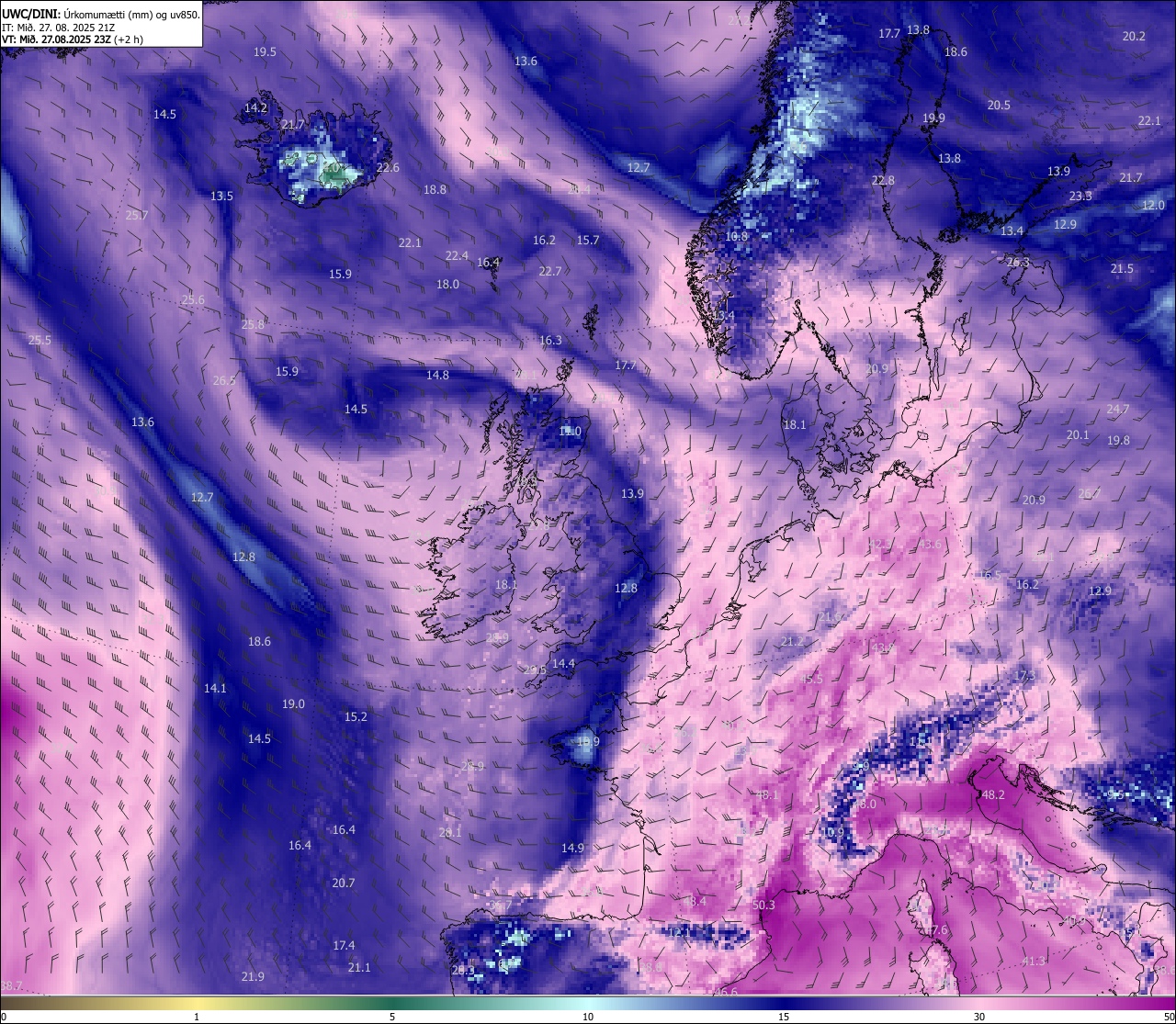The height and width of the screenshot is (1024, 1176).
Task: Click the map value 17.4
Action: pos(344,946)
